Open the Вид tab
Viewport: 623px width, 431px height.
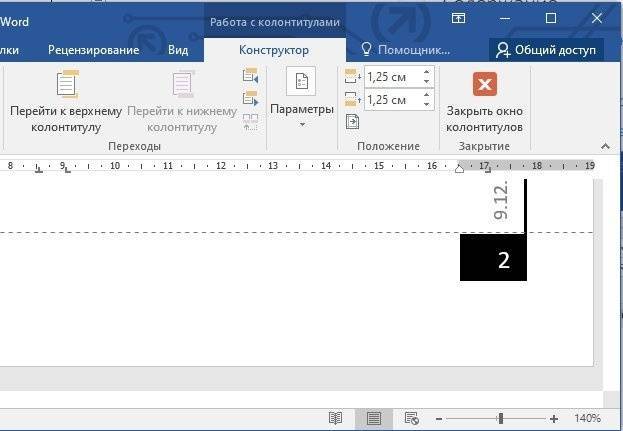(178, 50)
